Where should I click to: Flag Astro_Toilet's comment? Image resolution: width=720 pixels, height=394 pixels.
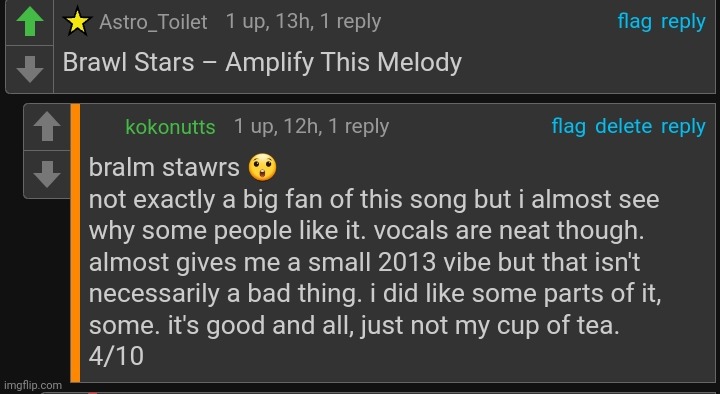click(635, 21)
